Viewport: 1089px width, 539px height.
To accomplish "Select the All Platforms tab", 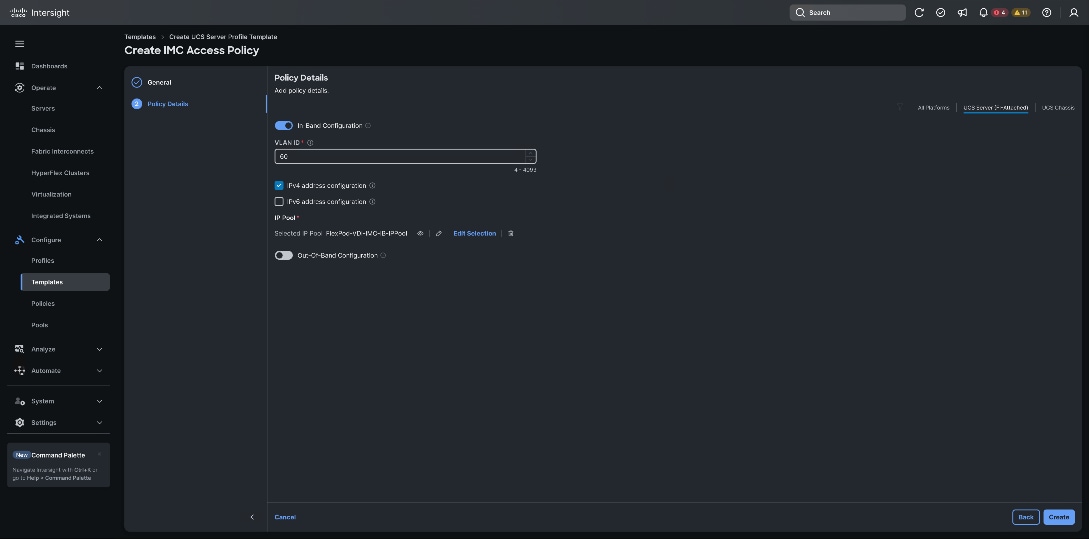I will click(933, 108).
